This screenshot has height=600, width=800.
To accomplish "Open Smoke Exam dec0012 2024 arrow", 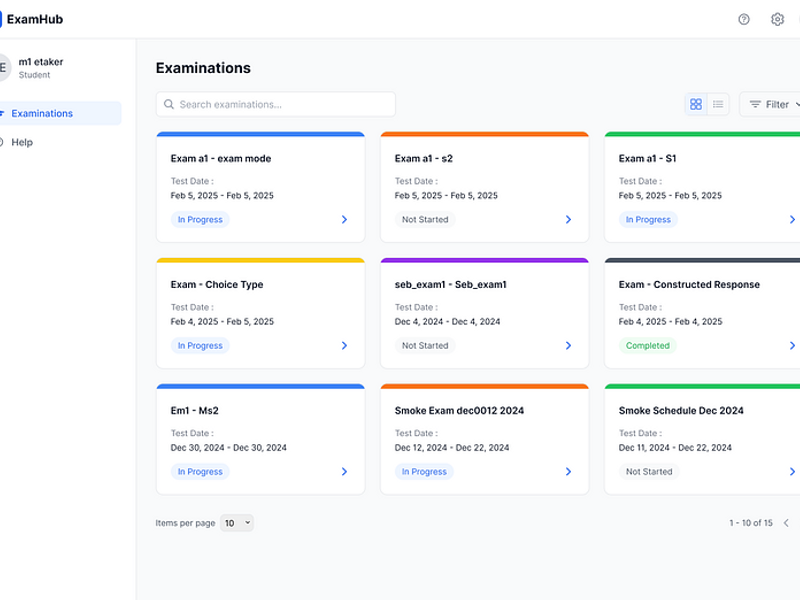I will [568, 471].
